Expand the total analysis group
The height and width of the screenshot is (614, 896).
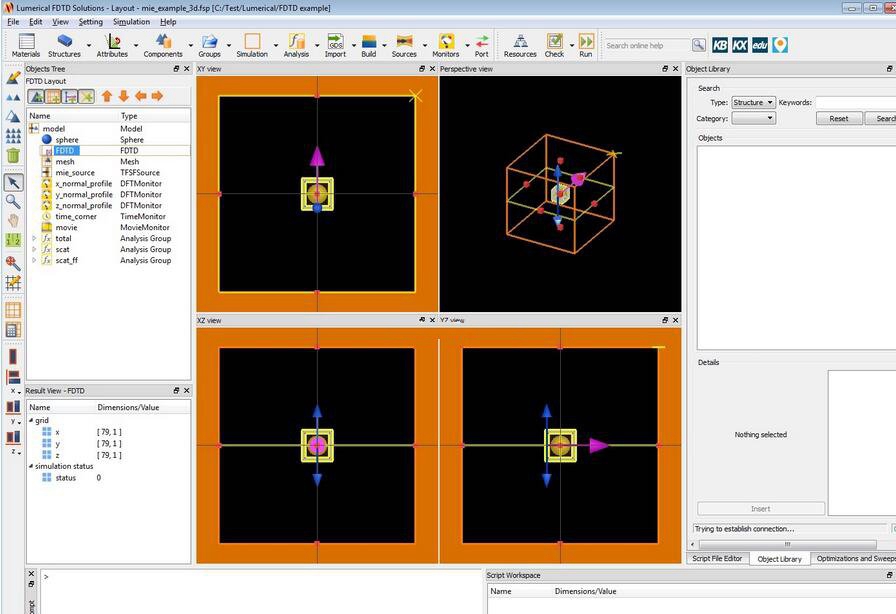point(34,238)
